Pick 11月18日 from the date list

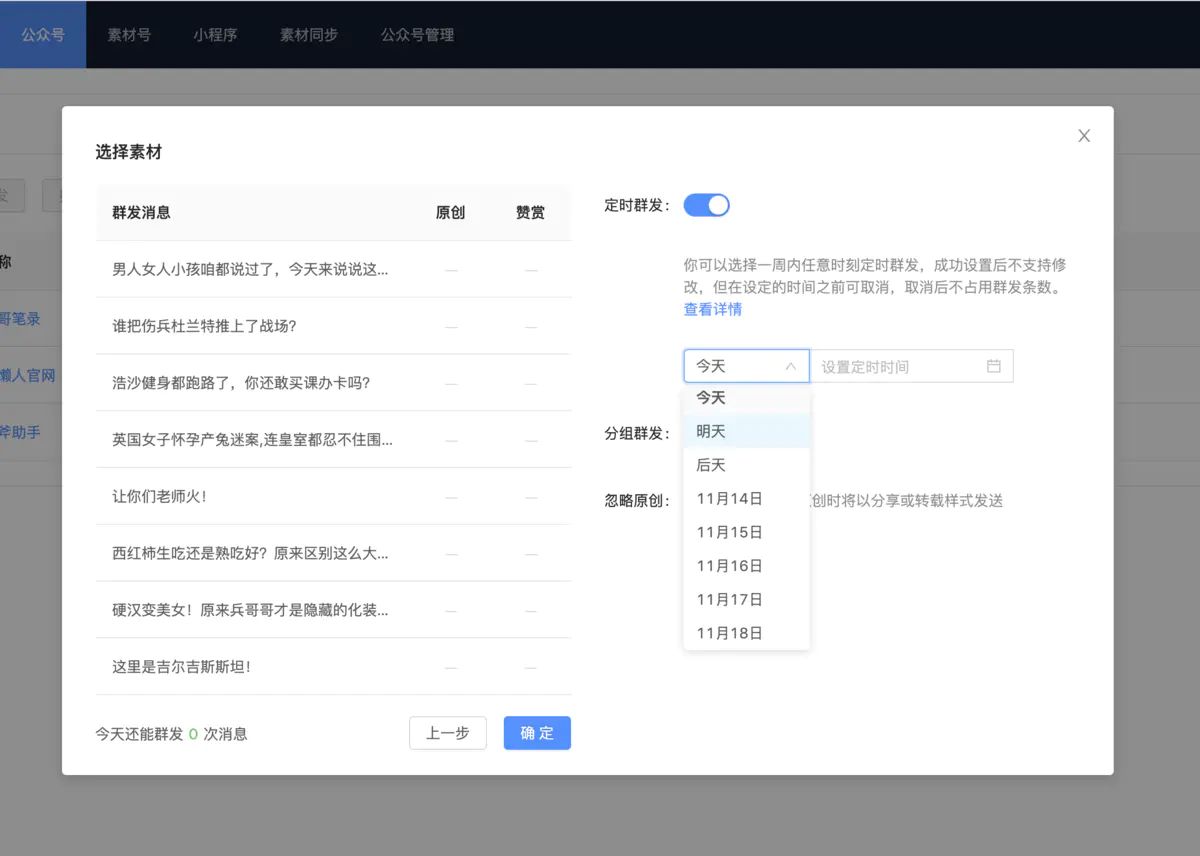(746, 633)
